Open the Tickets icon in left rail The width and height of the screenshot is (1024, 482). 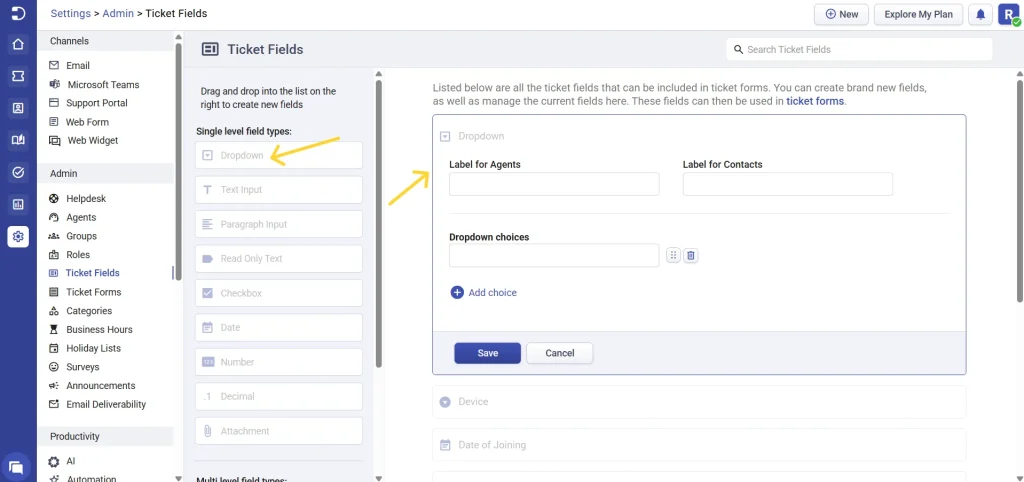pos(18,76)
